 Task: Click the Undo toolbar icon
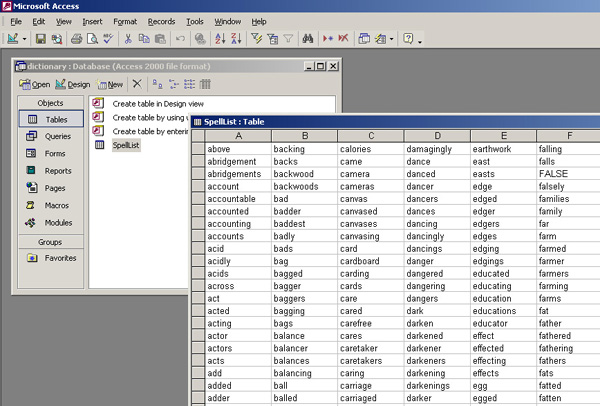pos(180,39)
